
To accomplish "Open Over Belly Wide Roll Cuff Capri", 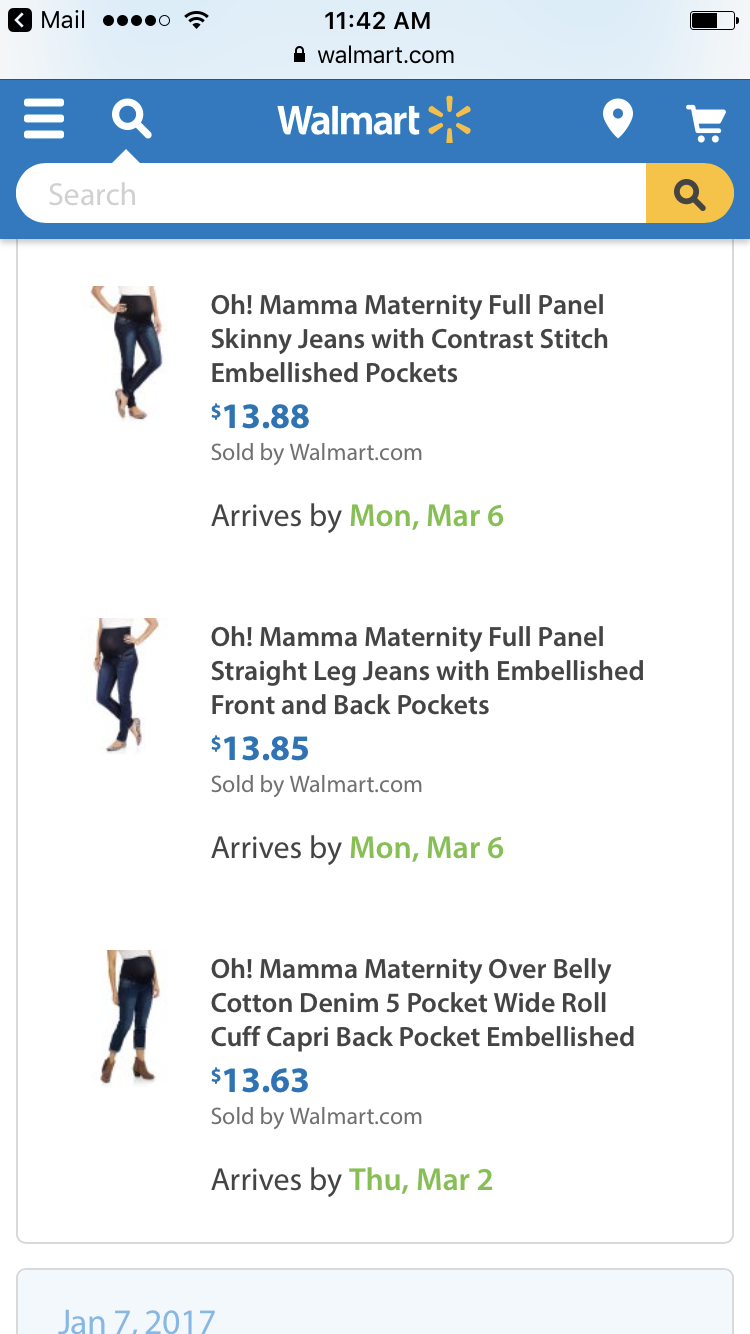I will pos(422,1003).
